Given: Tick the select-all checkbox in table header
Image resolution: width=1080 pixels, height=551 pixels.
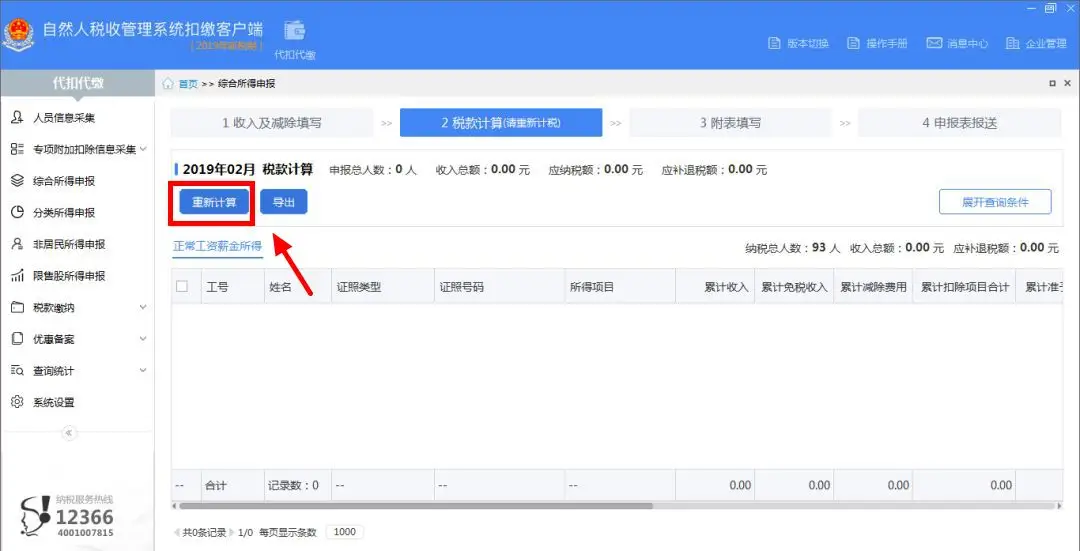Looking at the screenshot, I should [x=182, y=287].
